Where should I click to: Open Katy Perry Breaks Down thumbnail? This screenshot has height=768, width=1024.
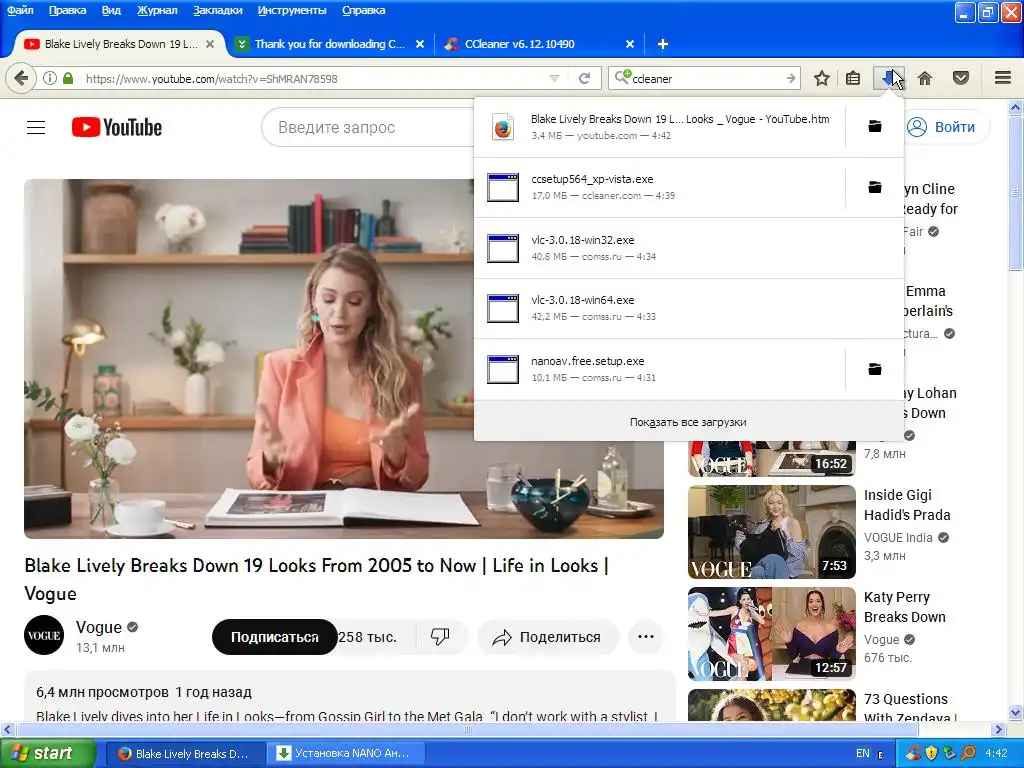point(771,633)
